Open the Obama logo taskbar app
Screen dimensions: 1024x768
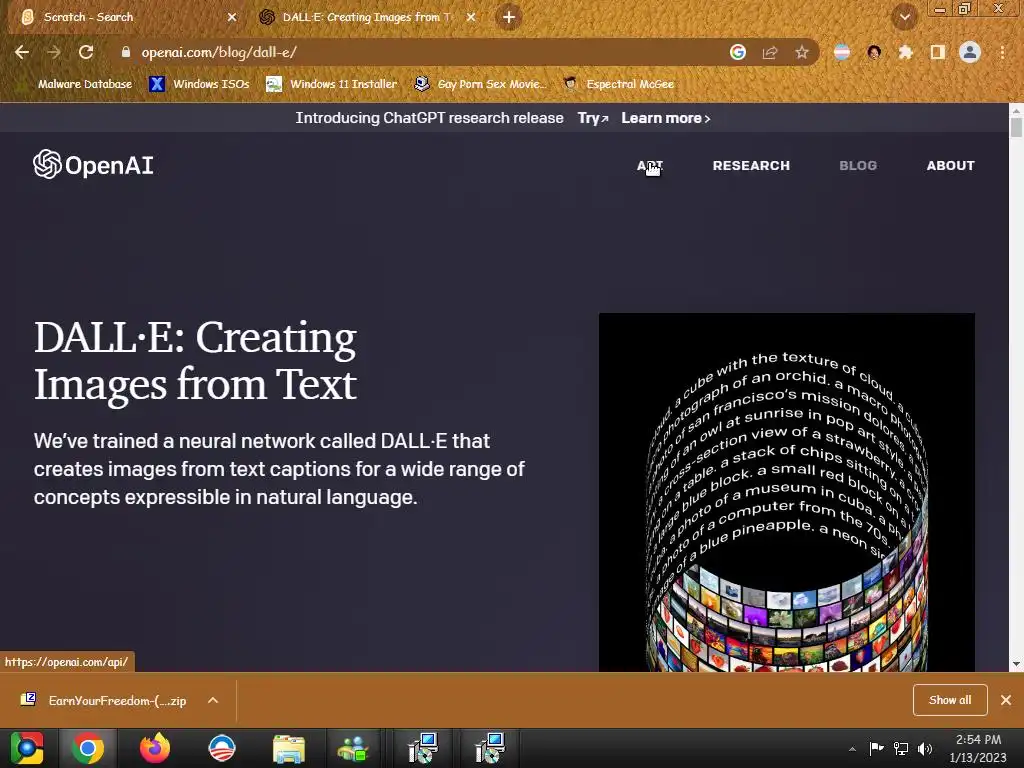click(221, 748)
